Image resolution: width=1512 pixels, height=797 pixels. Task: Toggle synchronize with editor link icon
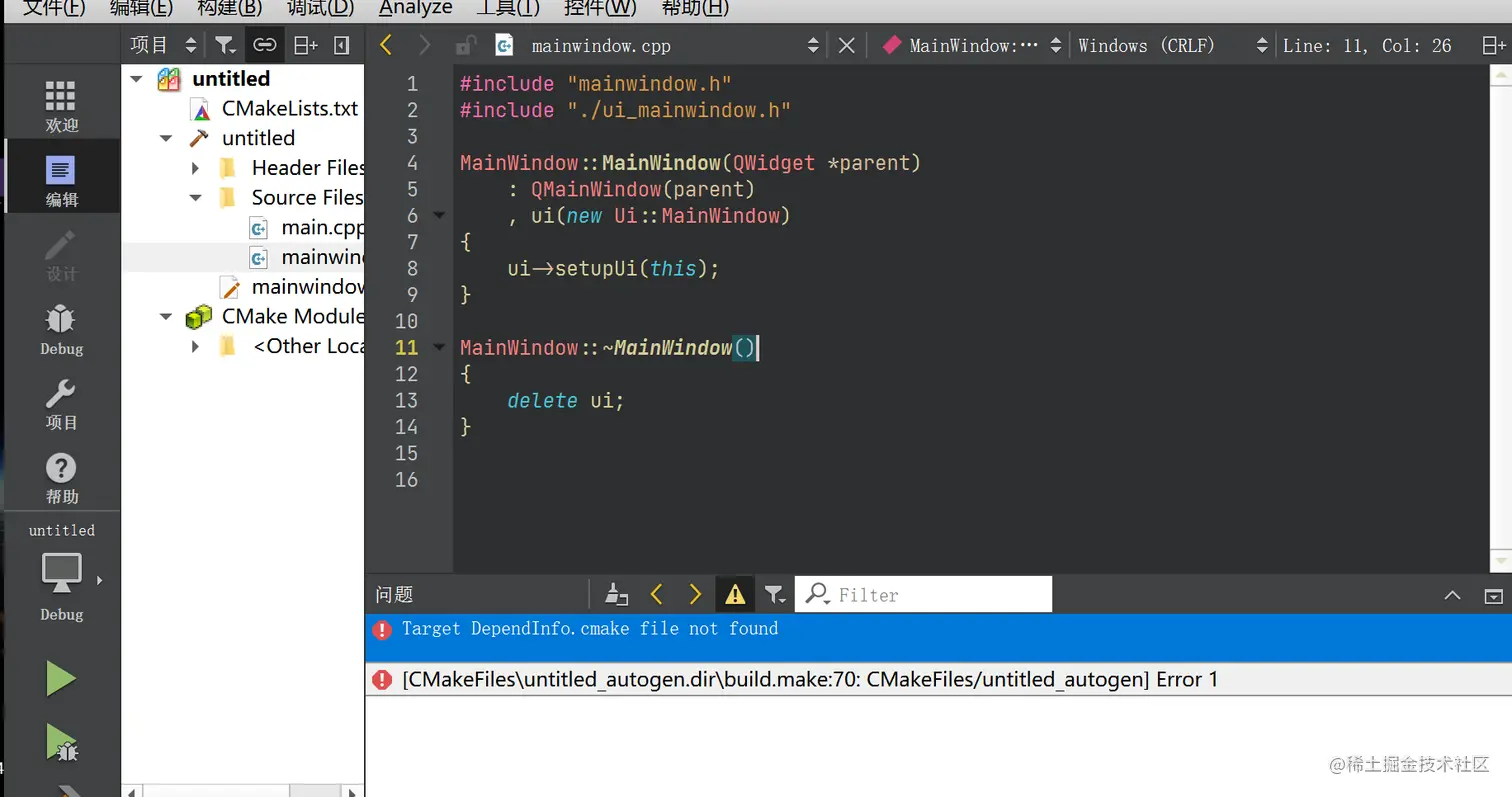(x=264, y=45)
